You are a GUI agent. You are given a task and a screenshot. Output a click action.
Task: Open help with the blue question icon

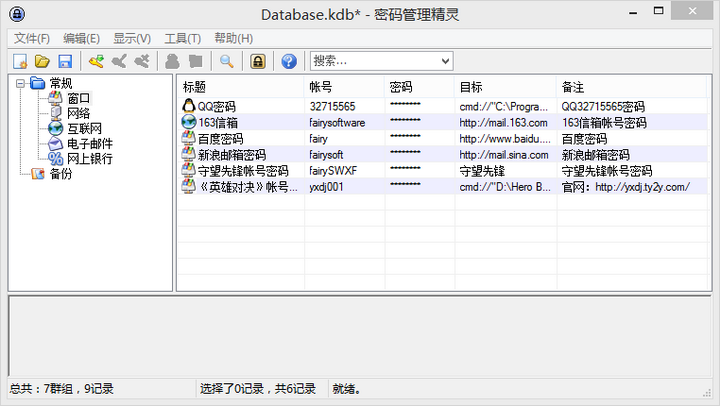click(289, 61)
